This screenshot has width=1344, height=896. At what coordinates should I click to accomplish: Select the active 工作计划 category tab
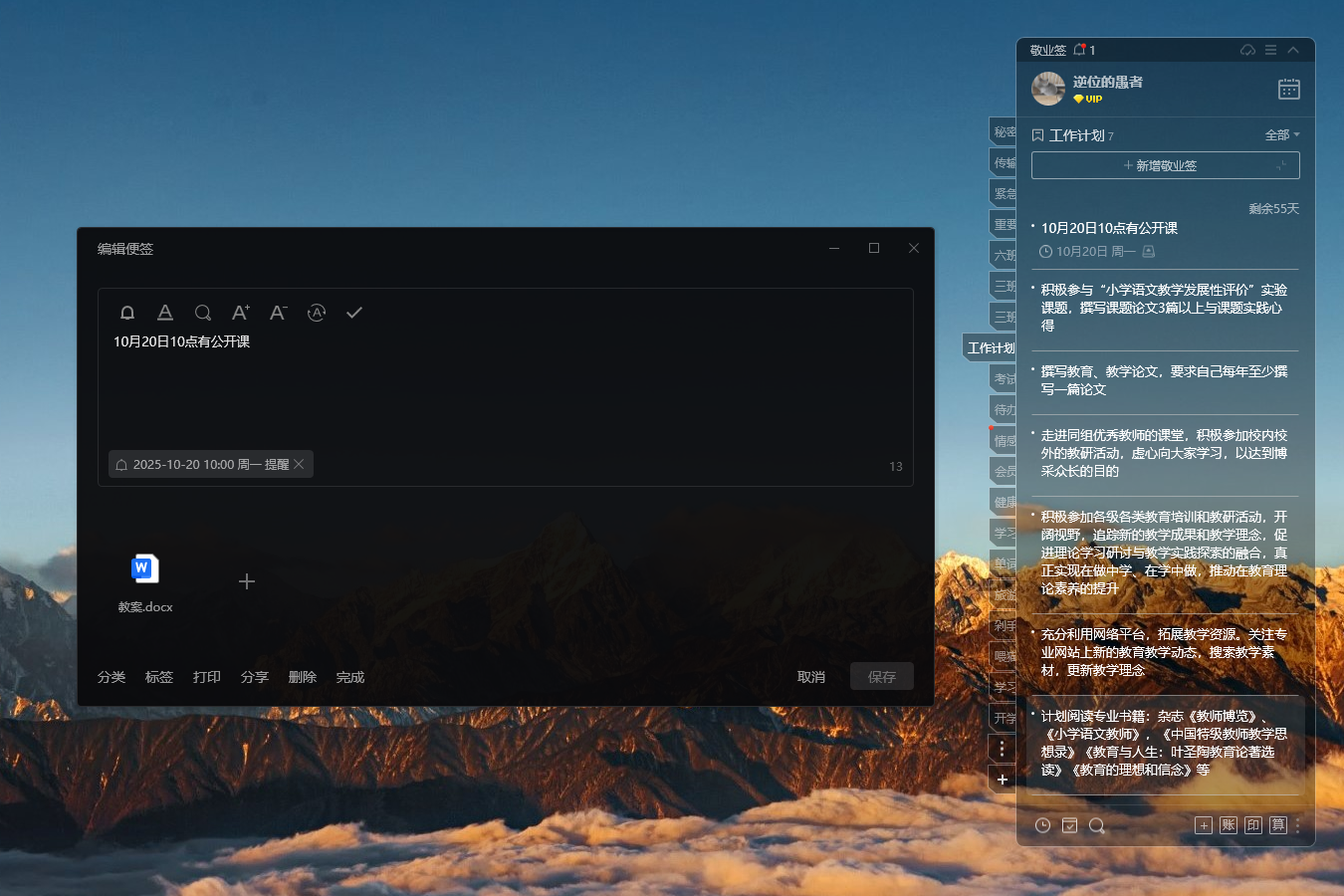pos(991,347)
